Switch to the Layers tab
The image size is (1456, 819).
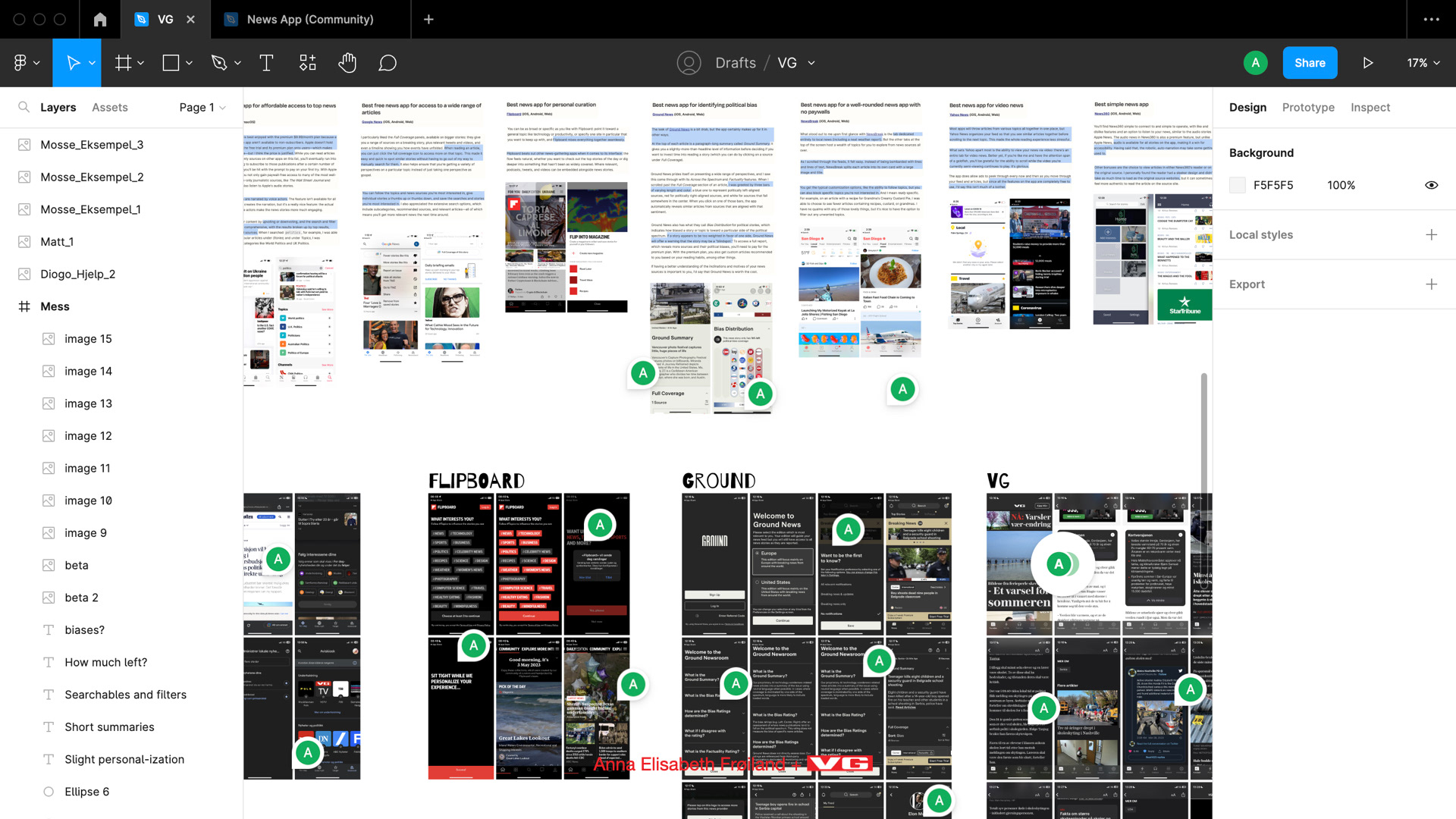58,108
